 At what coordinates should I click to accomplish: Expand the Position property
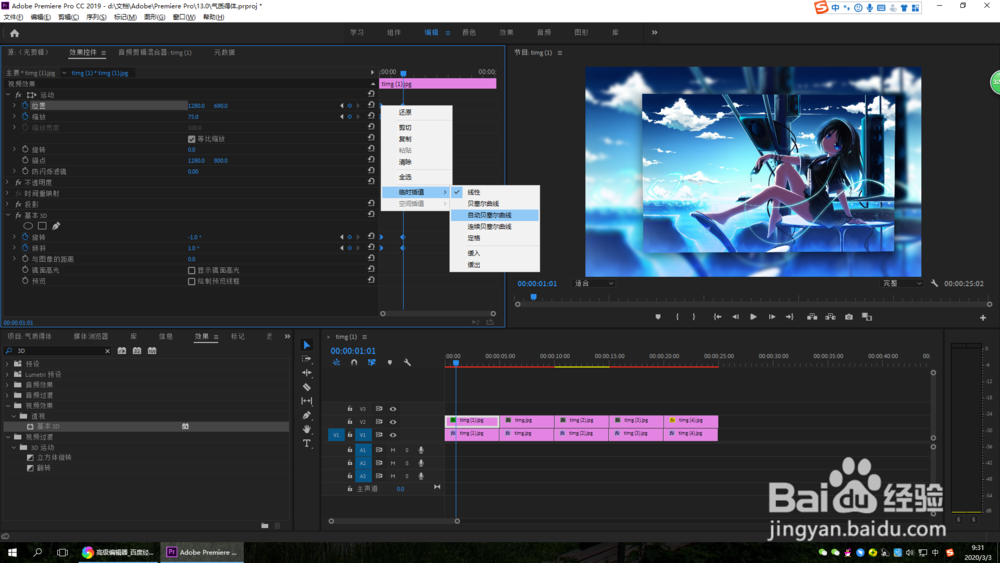tap(15, 105)
